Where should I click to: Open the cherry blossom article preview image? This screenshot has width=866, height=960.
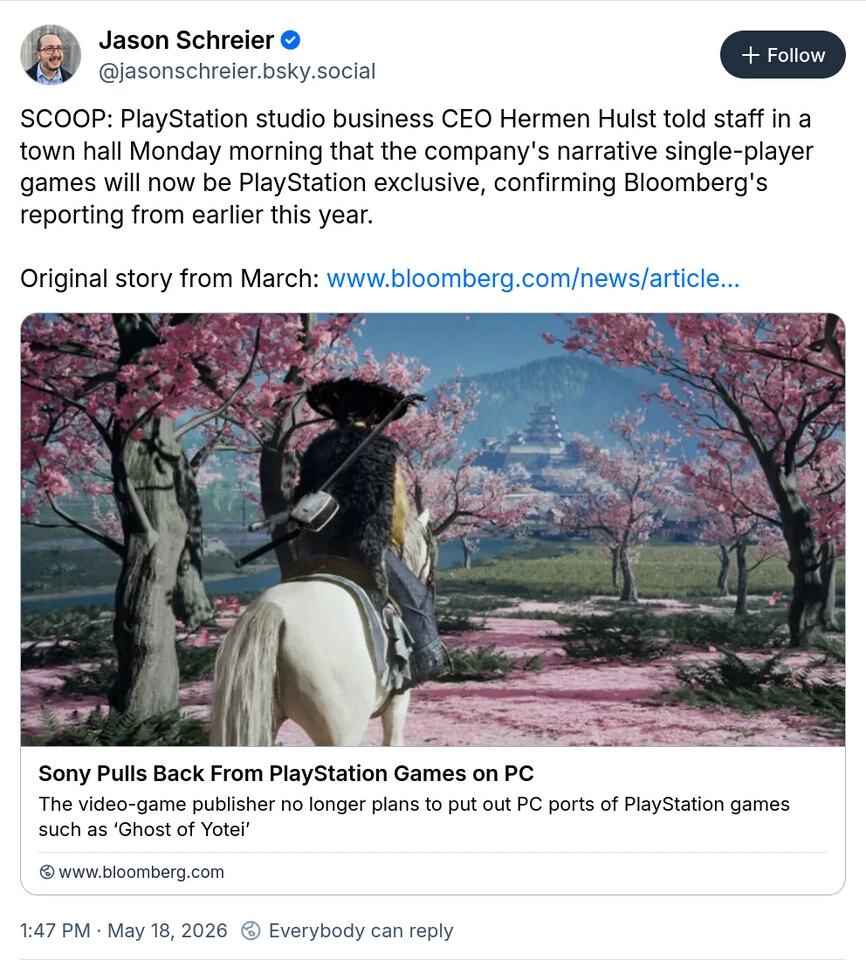click(433, 530)
